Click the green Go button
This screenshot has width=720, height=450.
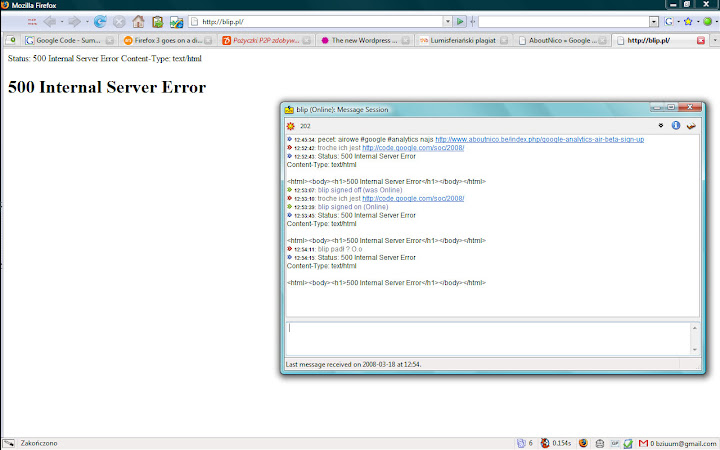(460, 22)
